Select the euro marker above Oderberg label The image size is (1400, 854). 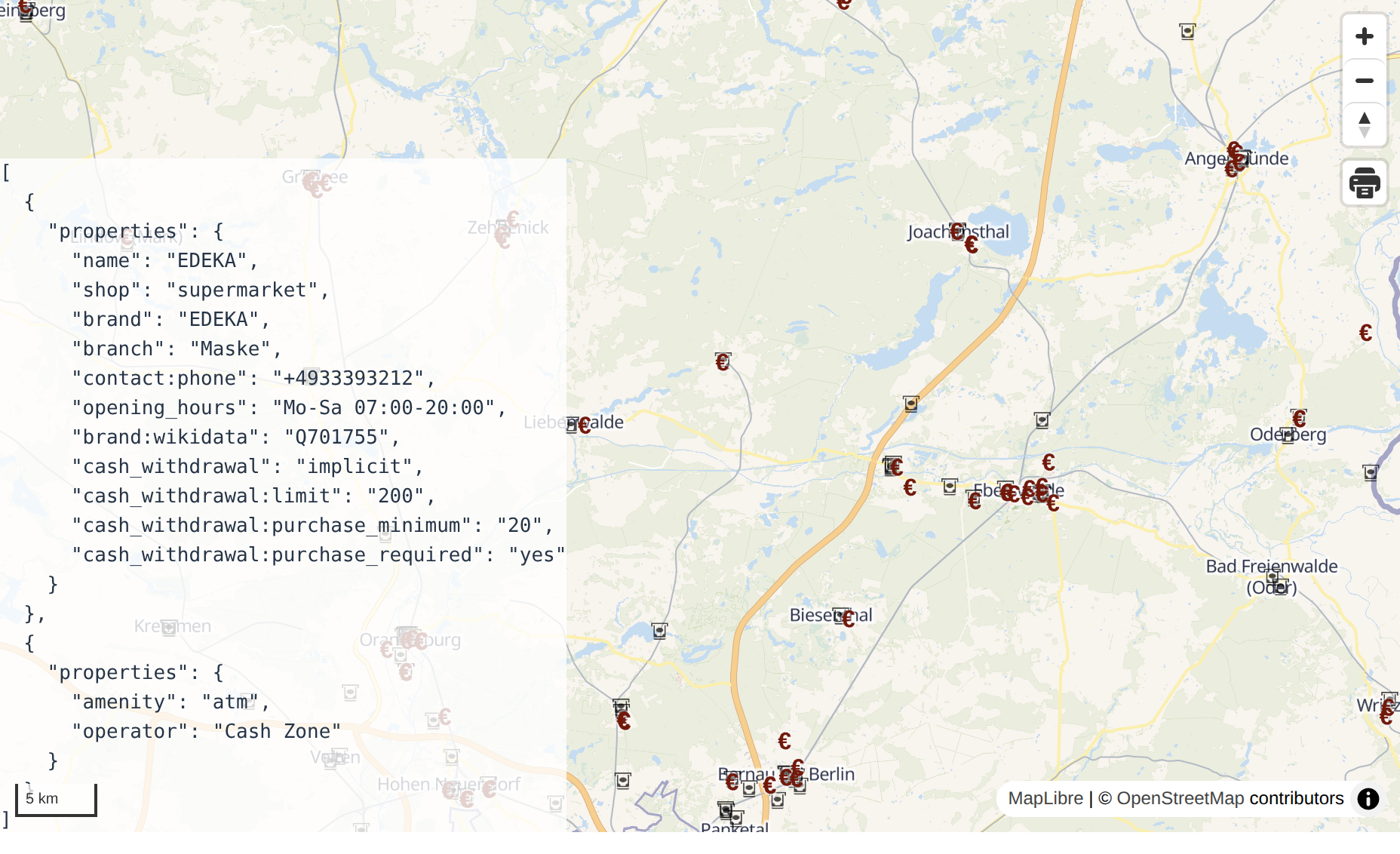coord(1299,418)
